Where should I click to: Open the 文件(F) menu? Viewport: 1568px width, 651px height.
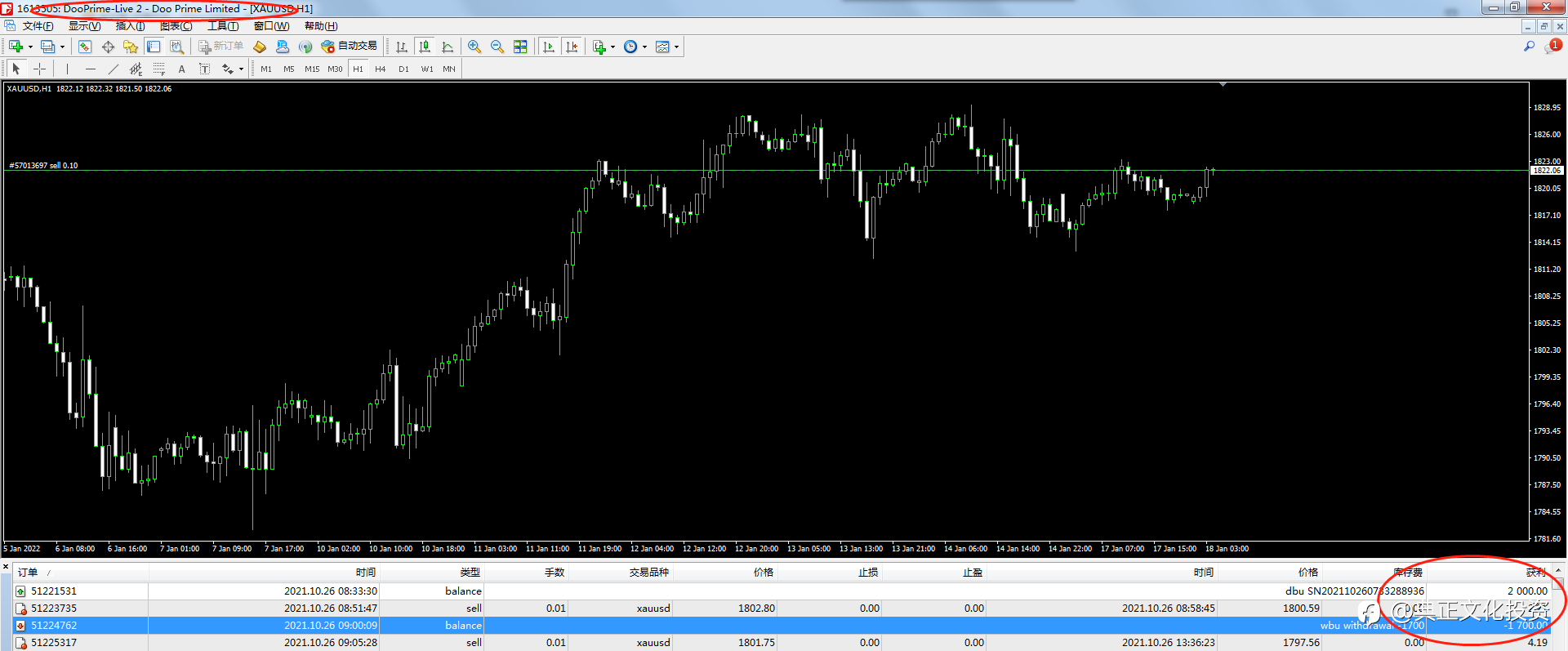[38, 26]
